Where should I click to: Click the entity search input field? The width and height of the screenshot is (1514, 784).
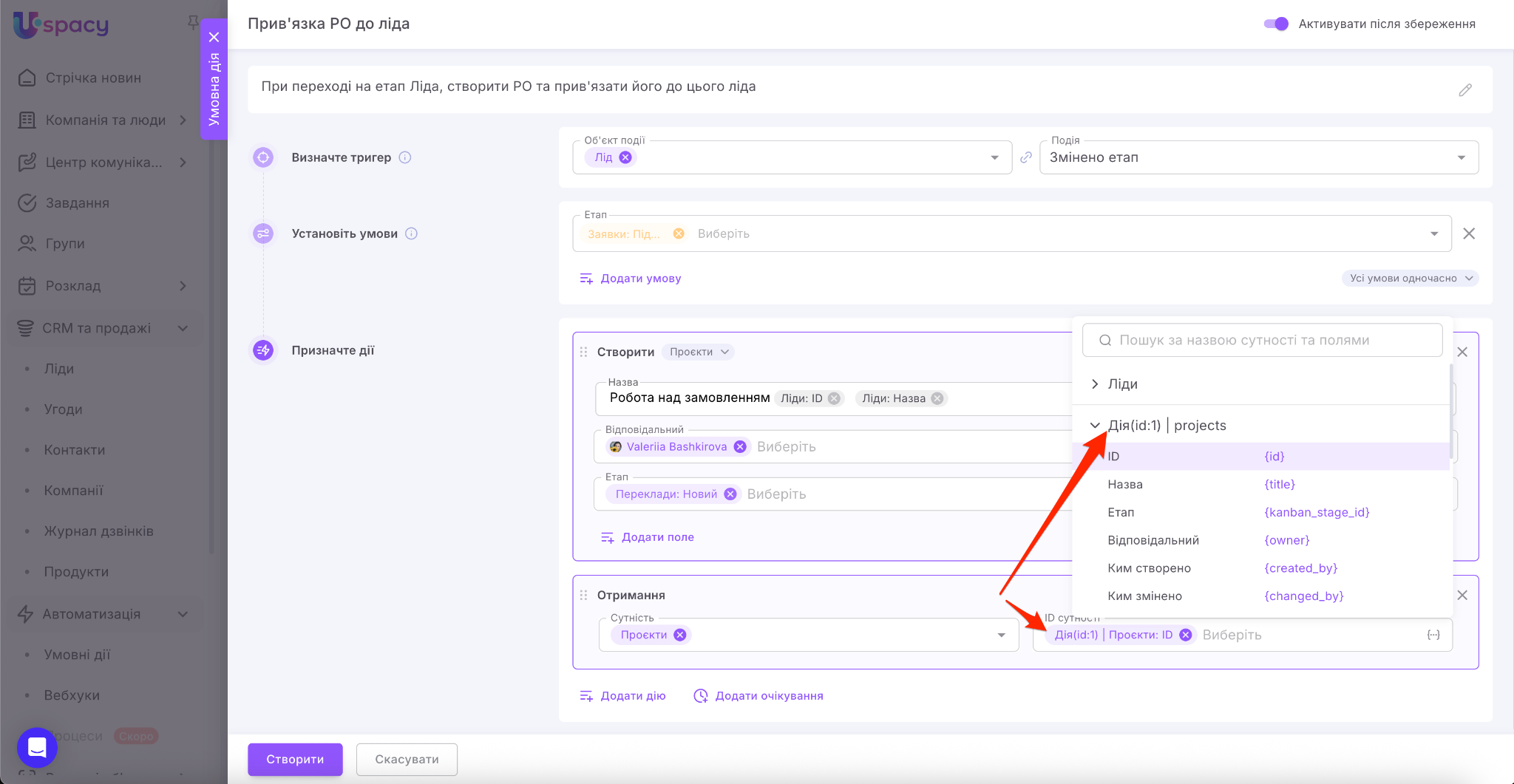click(x=1262, y=340)
